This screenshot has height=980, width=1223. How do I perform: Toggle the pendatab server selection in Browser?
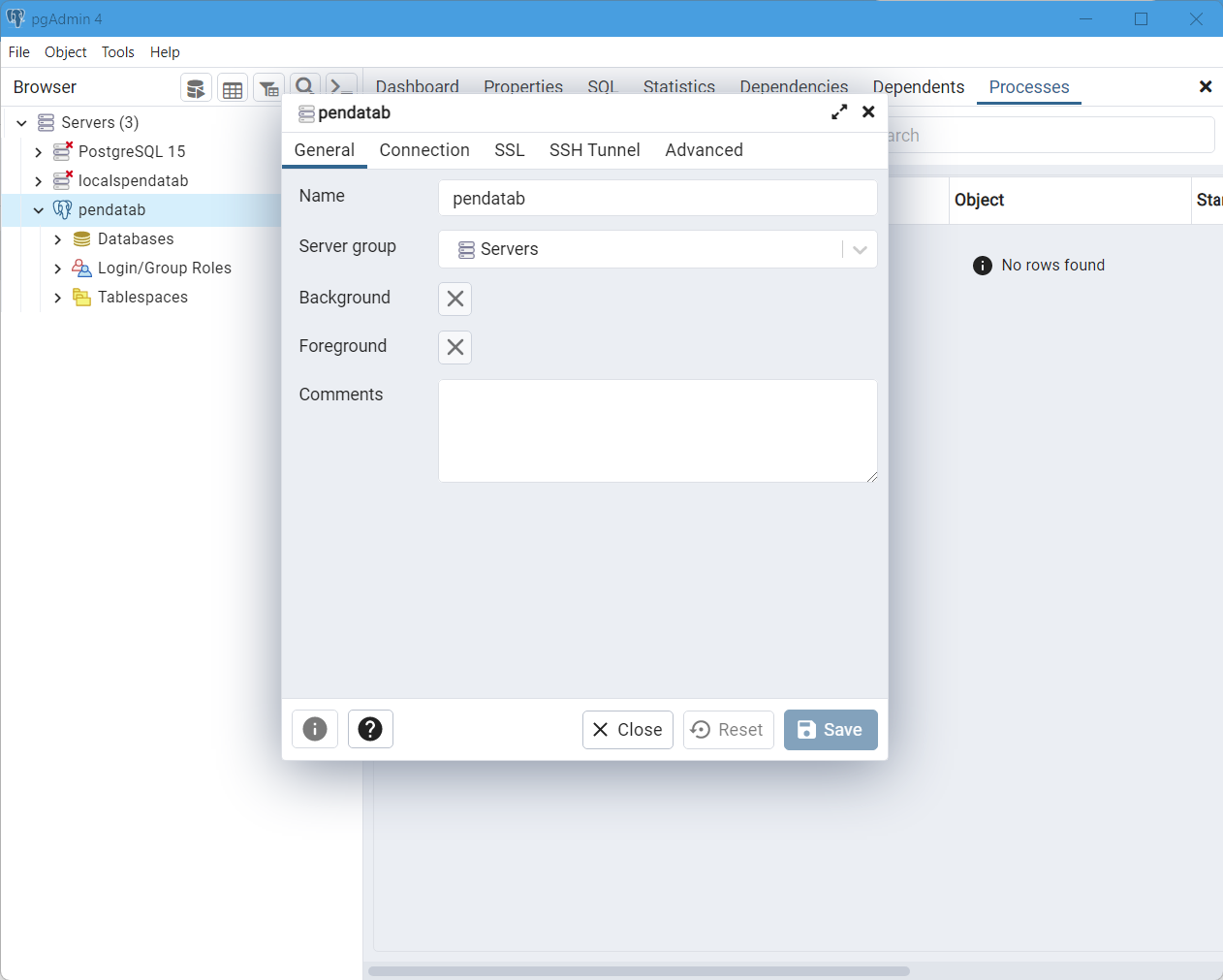pos(110,209)
